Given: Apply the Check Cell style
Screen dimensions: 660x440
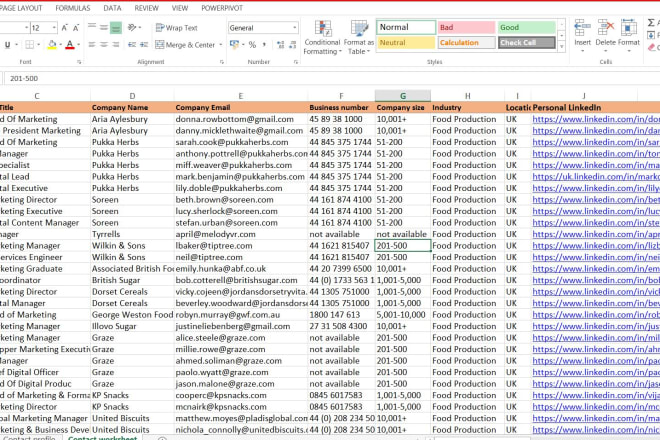Looking at the screenshot, I should tap(527, 43).
